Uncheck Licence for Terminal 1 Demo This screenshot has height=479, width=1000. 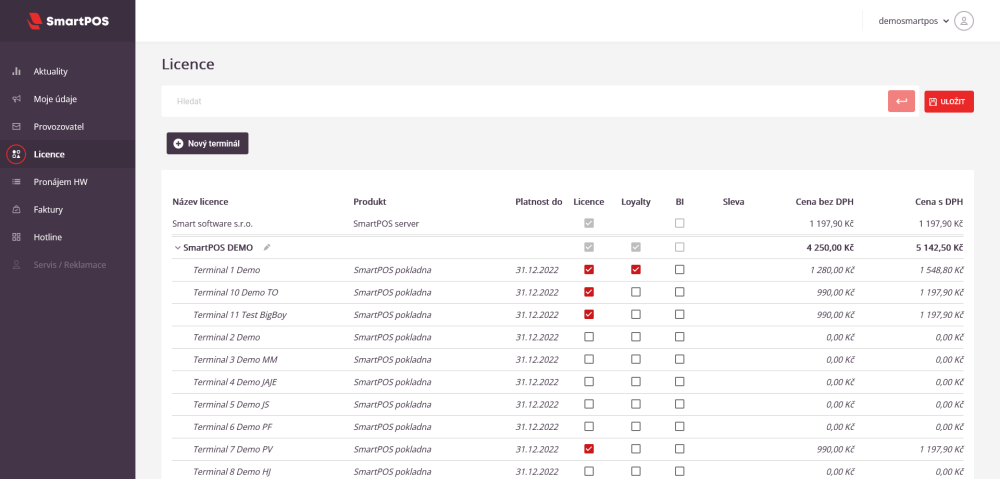pos(589,269)
